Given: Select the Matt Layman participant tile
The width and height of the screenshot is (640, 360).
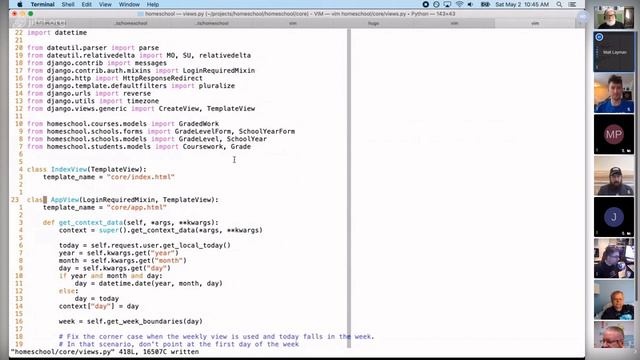Looking at the screenshot, I should [x=614, y=52].
